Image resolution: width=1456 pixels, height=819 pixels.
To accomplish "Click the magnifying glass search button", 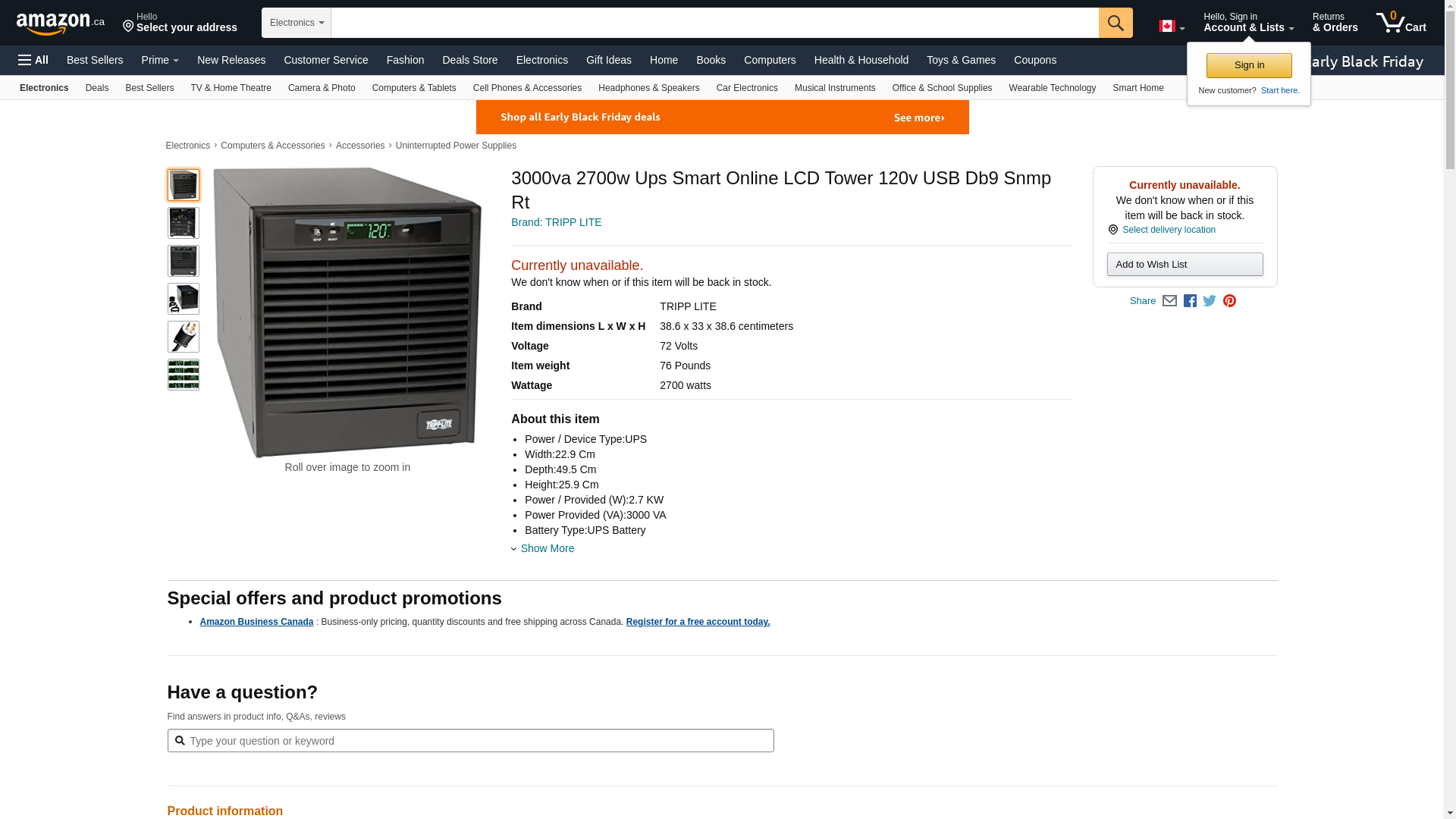I will point(1115,23).
